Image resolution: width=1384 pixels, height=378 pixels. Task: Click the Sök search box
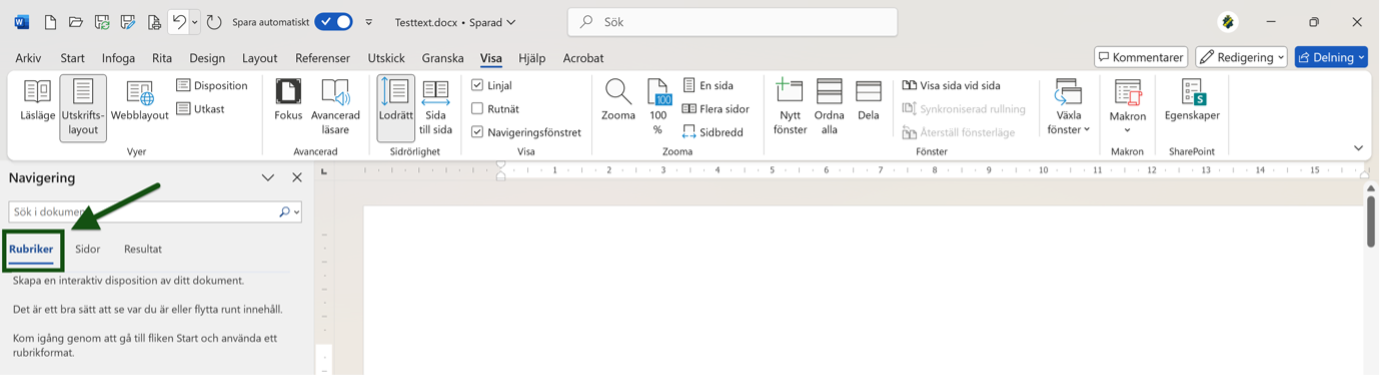click(x=732, y=22)
